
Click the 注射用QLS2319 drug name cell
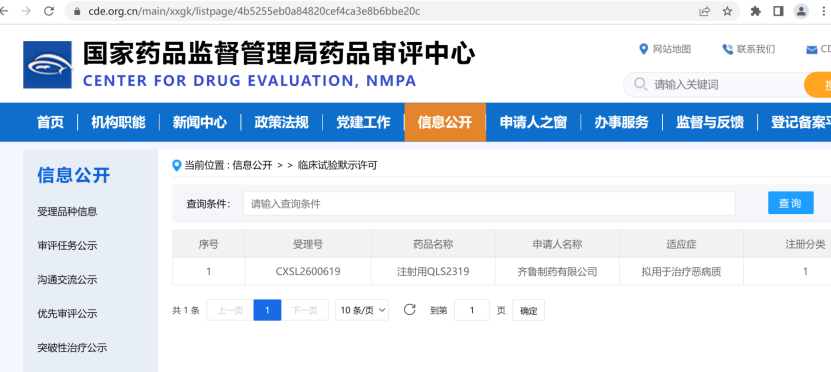click(x=433, y=272)
